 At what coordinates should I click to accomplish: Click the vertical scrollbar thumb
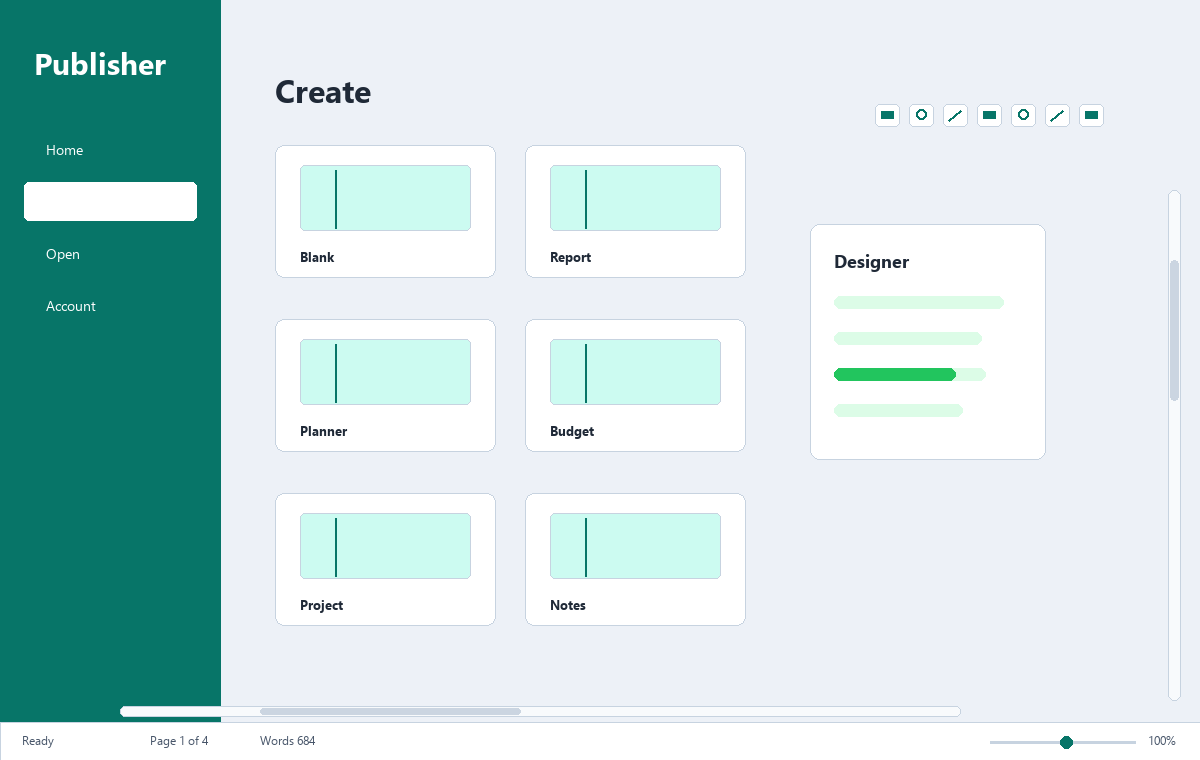coord(1174,330)
